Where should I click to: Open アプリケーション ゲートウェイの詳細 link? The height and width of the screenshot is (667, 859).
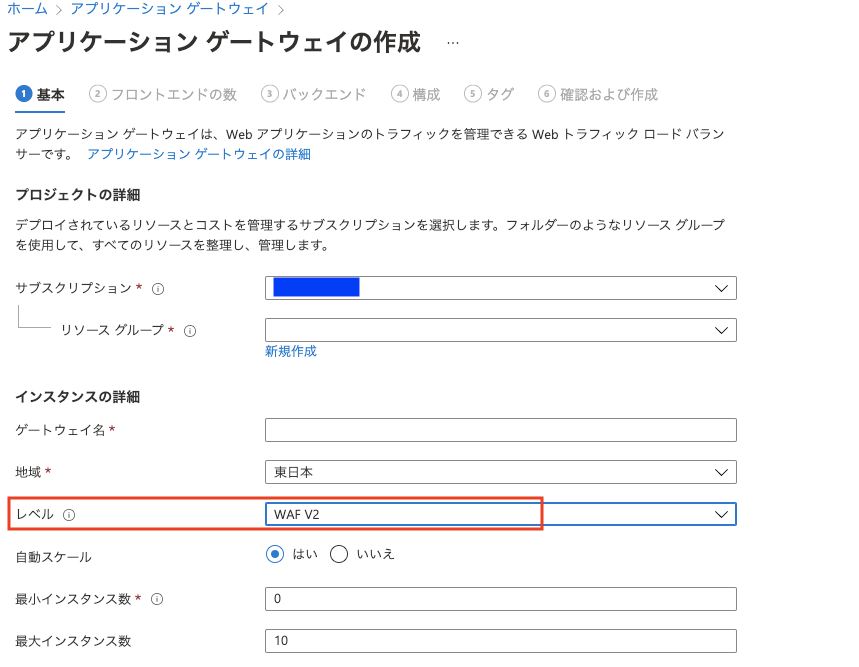click(x=199, y=154)
